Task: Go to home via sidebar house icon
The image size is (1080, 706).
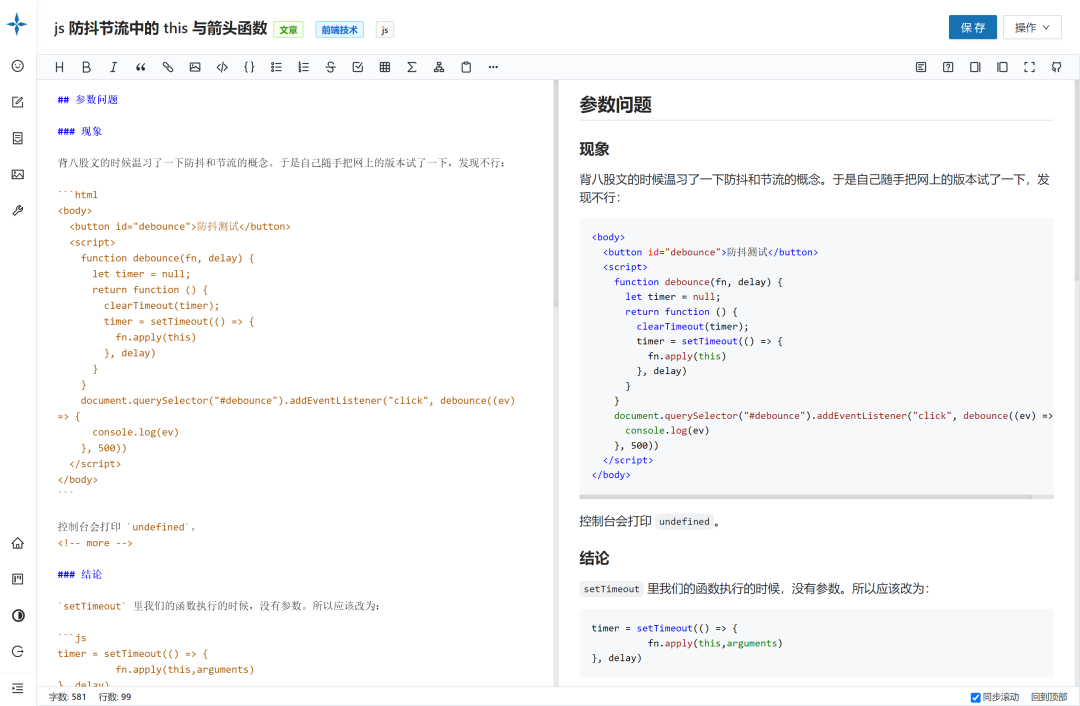Action: (x=18, y=543)
